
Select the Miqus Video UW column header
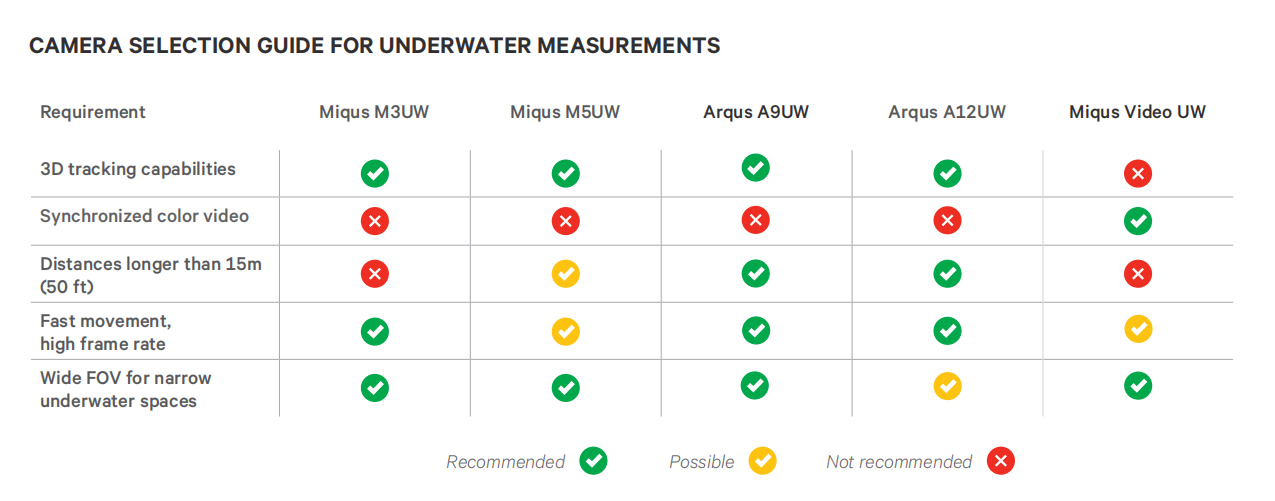(1137, 112)
